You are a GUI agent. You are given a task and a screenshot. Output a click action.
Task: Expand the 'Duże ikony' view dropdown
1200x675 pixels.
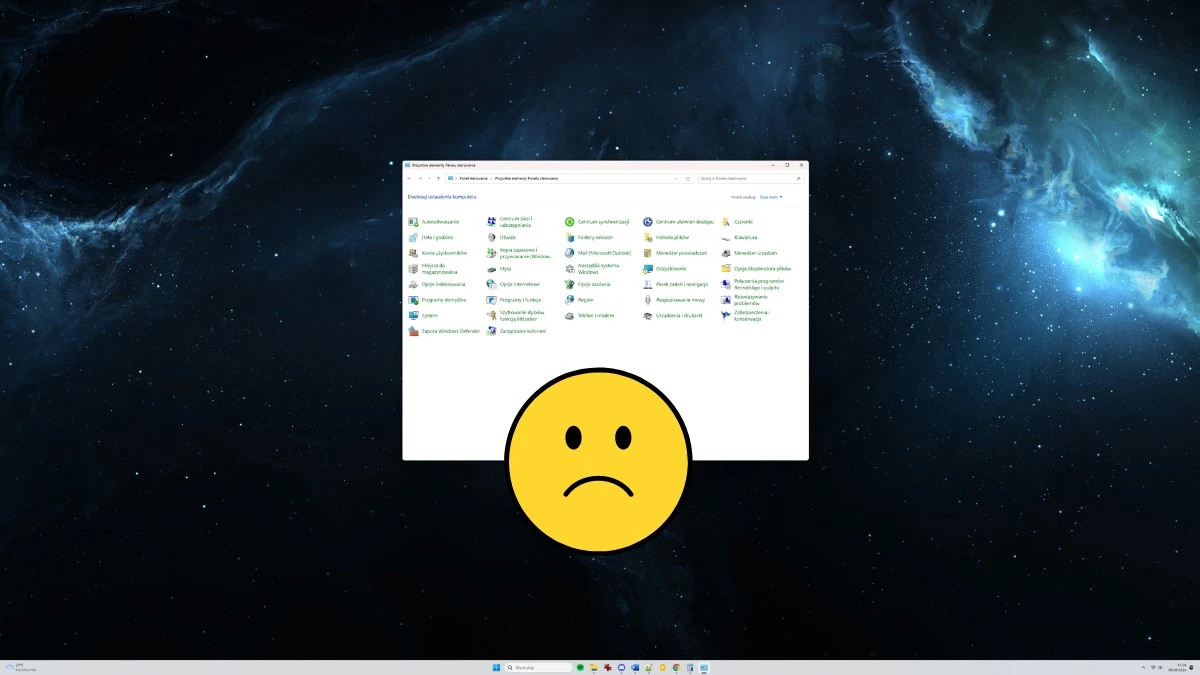[x=771, y=197]
